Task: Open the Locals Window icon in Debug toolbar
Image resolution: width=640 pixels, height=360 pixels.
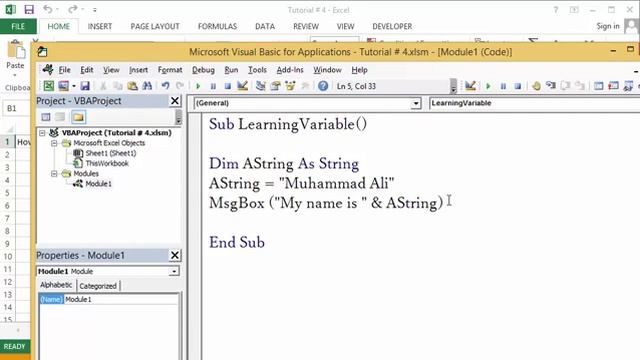Action: 598,86
